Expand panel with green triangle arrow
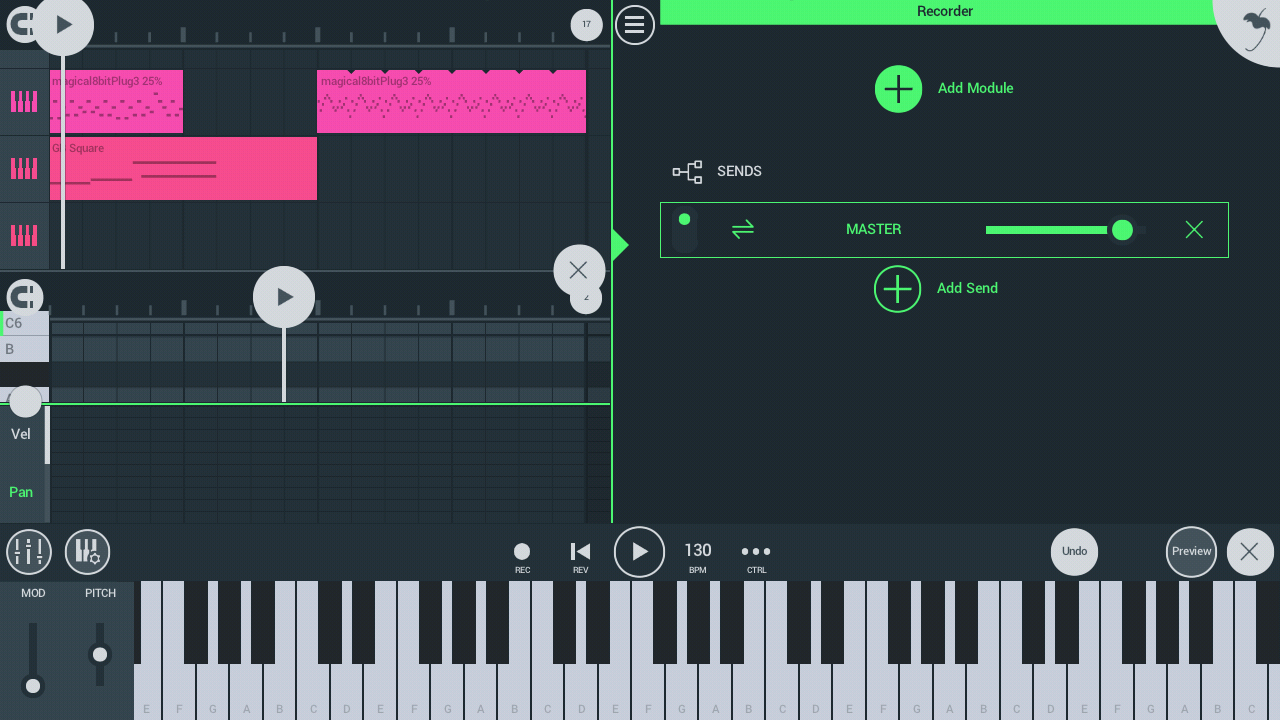 click(620, 245)
